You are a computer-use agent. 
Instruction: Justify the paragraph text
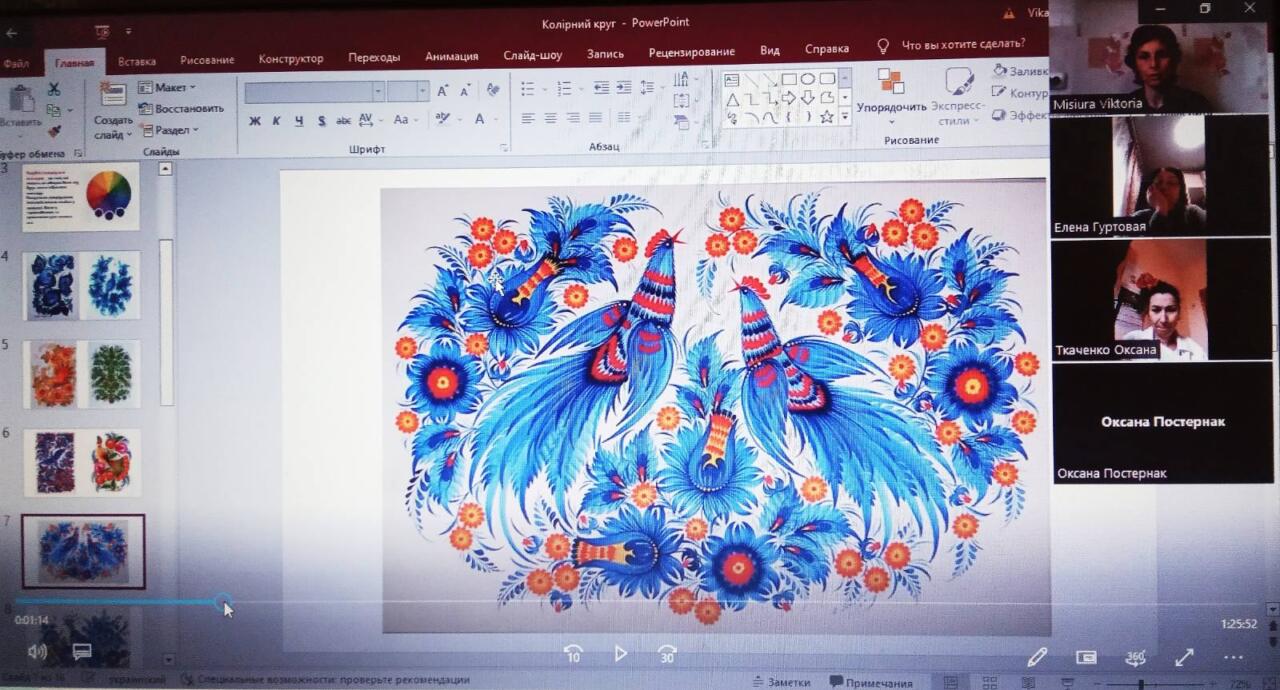[596, 118]
